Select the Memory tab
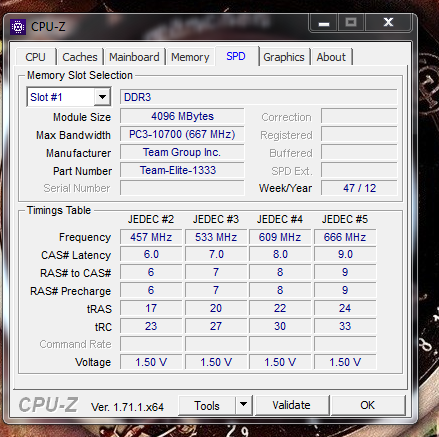Image resolution: width=439 pixels, height=437 pixels. tap(190, 57)
